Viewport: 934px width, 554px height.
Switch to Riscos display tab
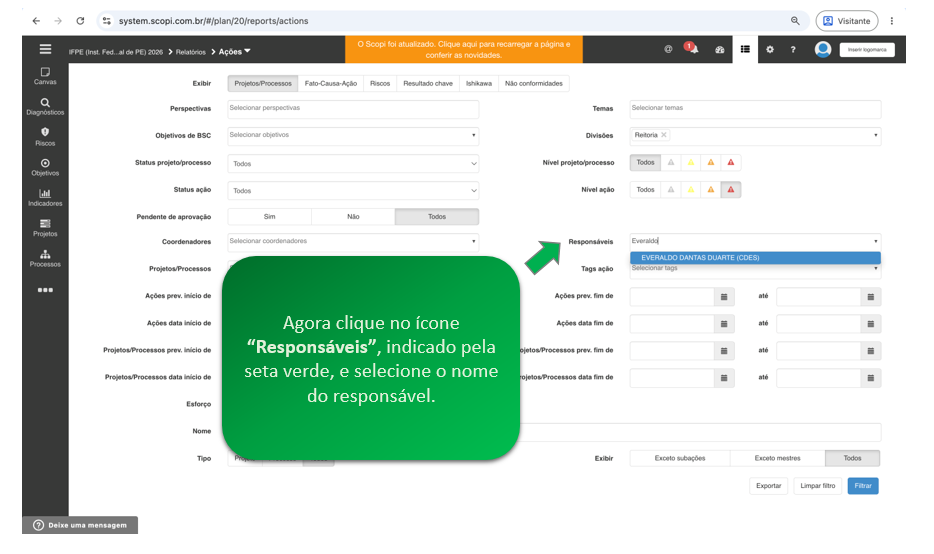pos(380,83)
